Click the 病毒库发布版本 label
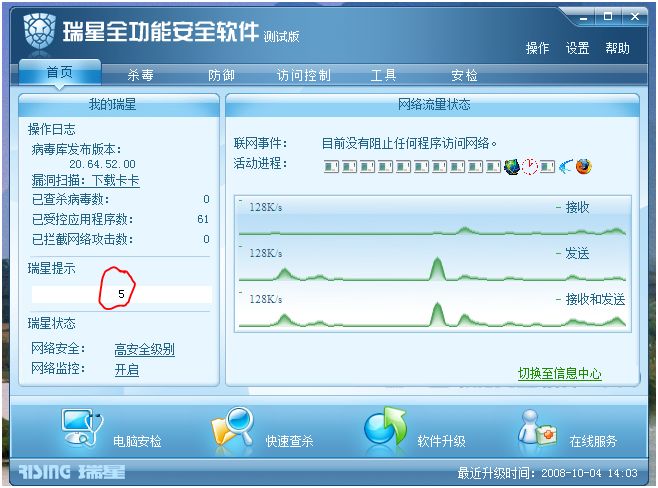Viewport: 658px width, 488px height. 76,149
